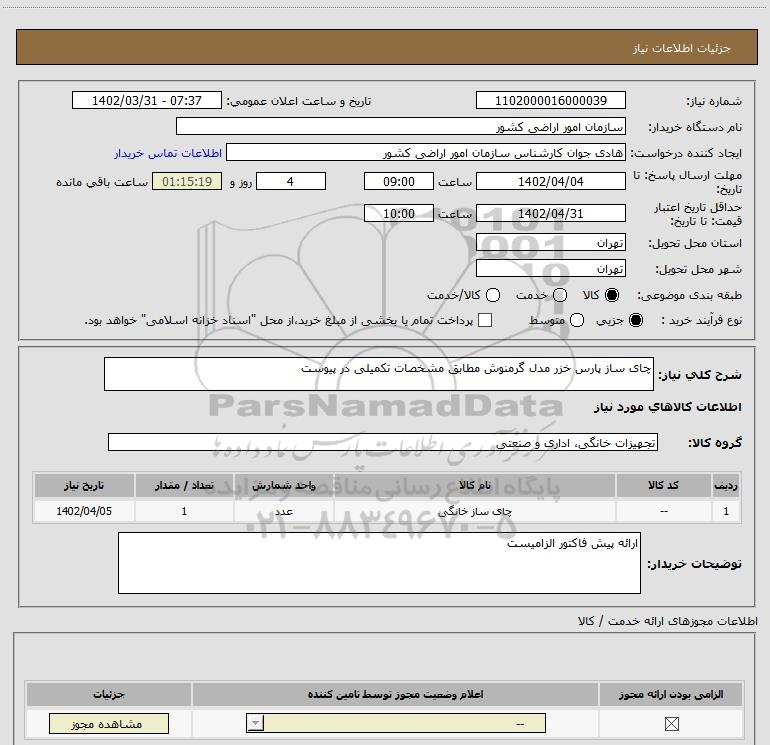Click the need date cell 1402/04/05
Viewport: 770px width, 745px height.
[x=84, y=511]
